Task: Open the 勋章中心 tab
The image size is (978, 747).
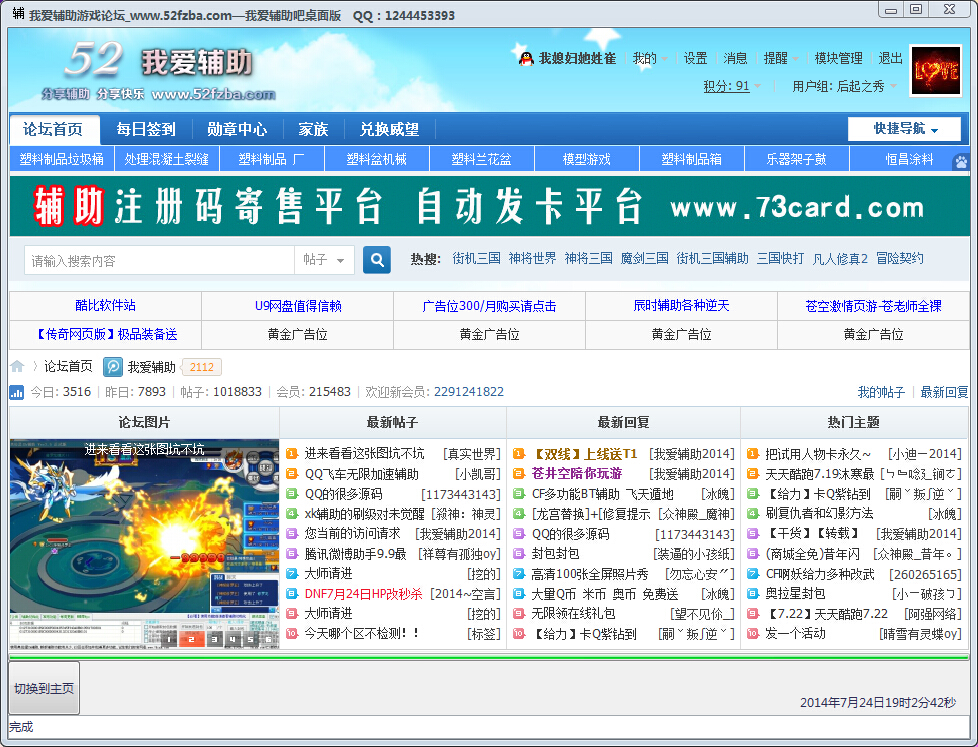Action: [237, 129]
